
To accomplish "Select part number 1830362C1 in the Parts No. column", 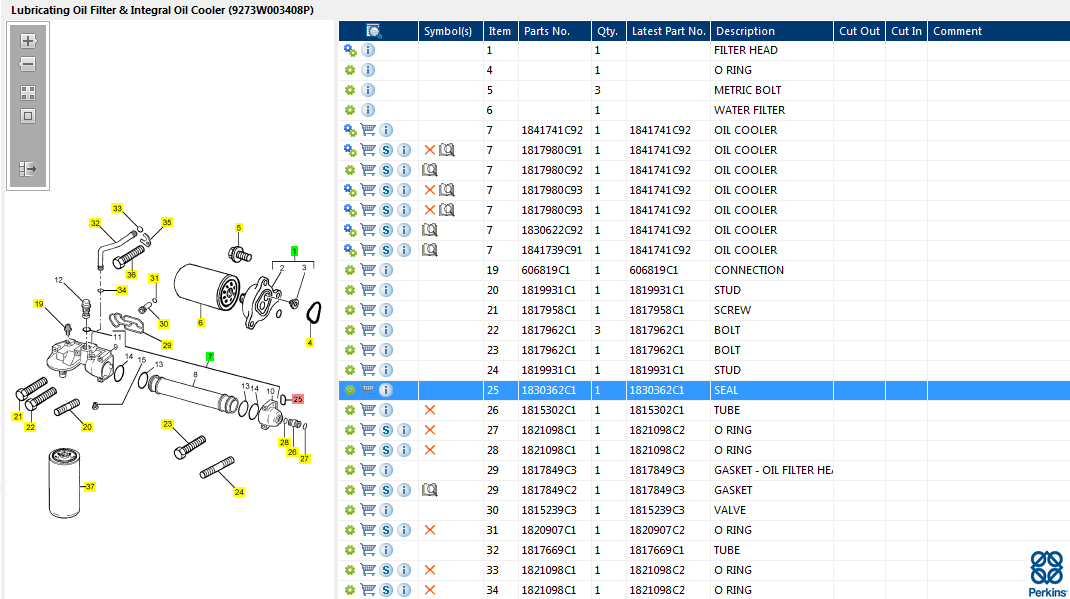I will pos(549,390).
